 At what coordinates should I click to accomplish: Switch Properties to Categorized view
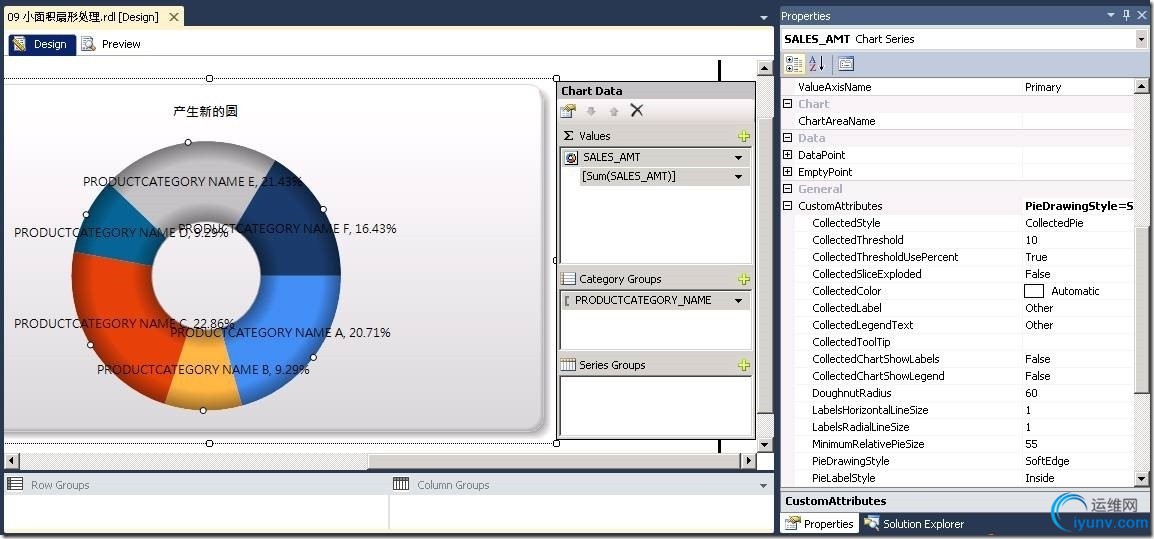point(794,64)
